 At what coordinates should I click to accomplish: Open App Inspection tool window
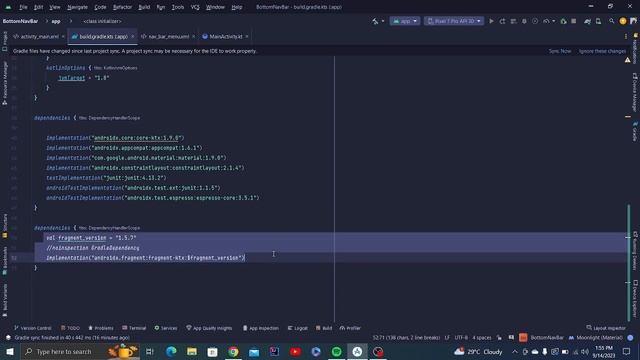pos(260,328)
